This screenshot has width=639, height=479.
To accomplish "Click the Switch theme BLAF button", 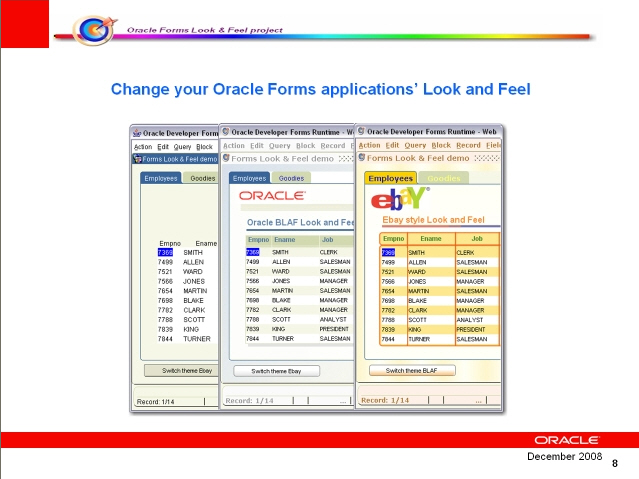I will (x=412, y=371).
